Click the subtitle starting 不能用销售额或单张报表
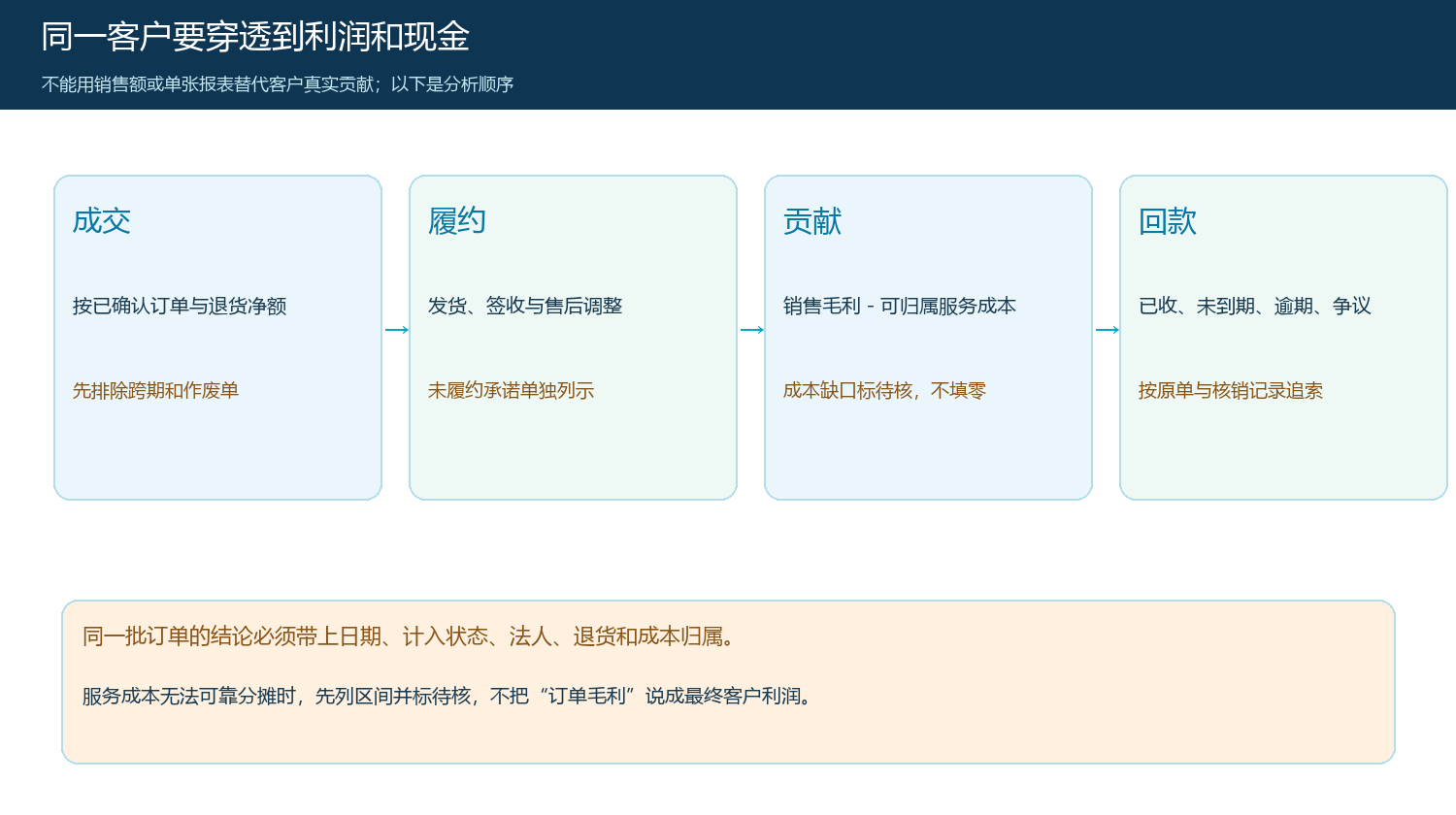This screenshot has width=1456, height=815. [x=278, y=84]
